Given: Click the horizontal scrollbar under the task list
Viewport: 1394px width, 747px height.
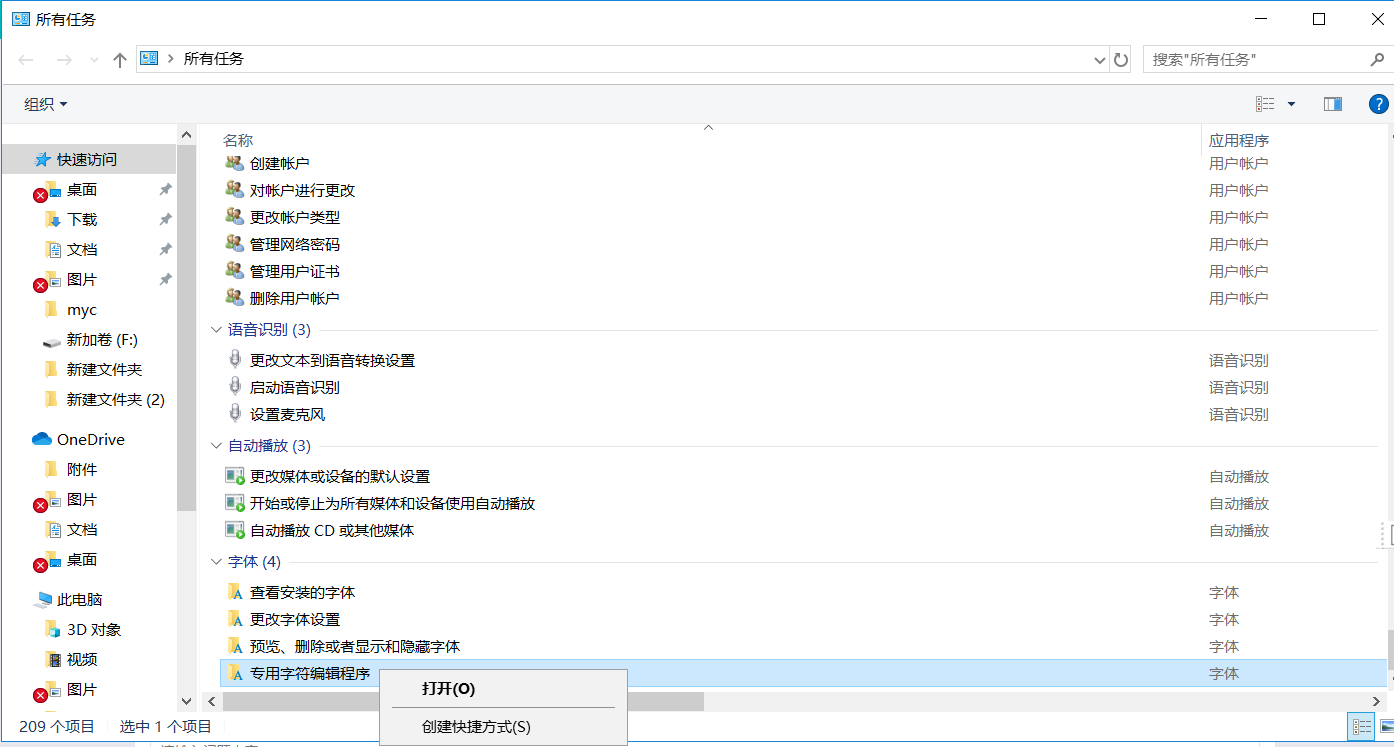Looking at the screenshot, I should point(463,702).
